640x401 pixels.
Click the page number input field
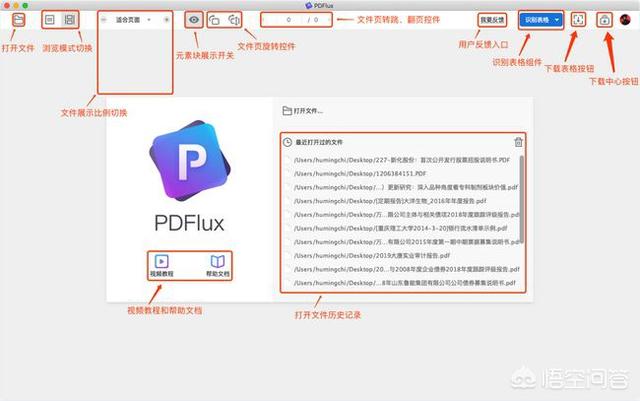coord(289,20)
